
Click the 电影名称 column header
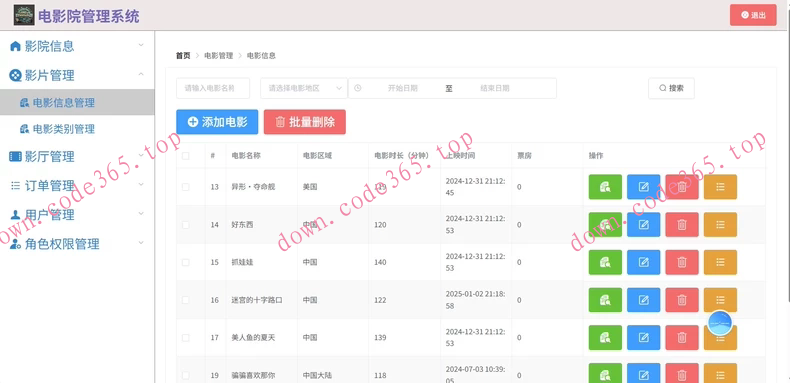point(246,156)
